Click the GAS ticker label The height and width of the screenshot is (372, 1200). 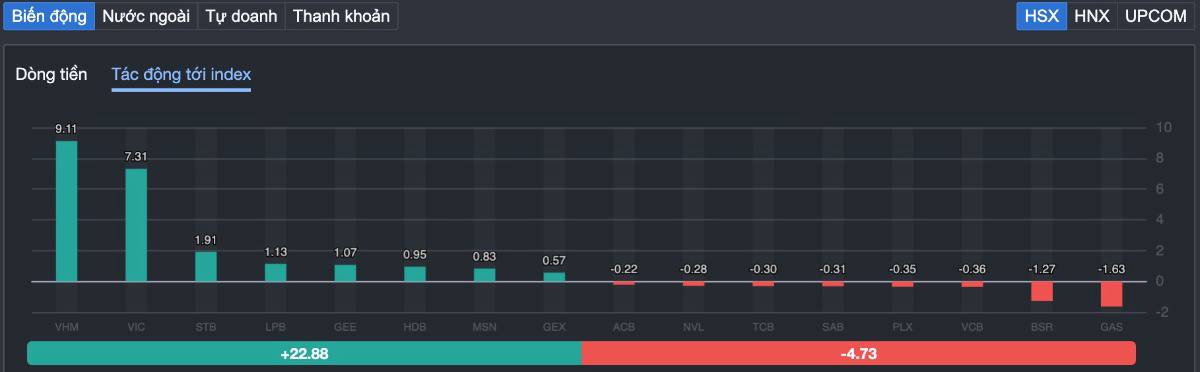pyautogui.click(x=1112, y=327)
